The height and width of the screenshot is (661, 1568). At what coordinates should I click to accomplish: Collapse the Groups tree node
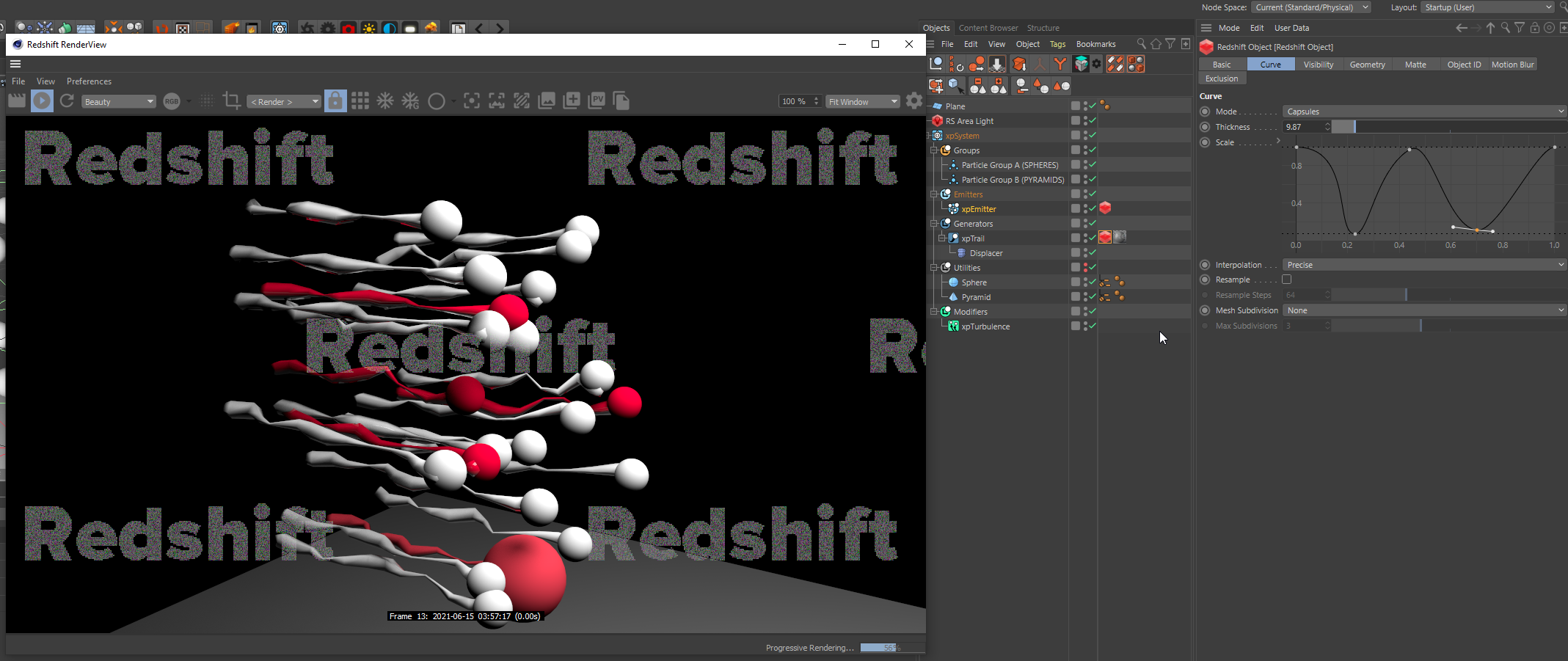(x=934, y=150)
